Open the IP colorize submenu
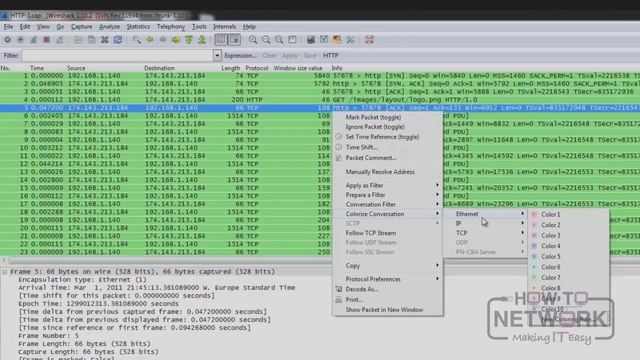The height and width of the screenshot is (360, 640). 486,223
